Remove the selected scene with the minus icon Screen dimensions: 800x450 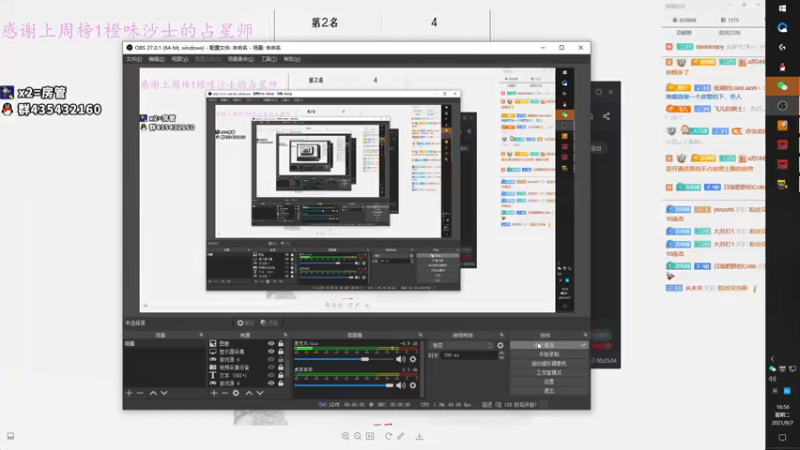[140, 393]
